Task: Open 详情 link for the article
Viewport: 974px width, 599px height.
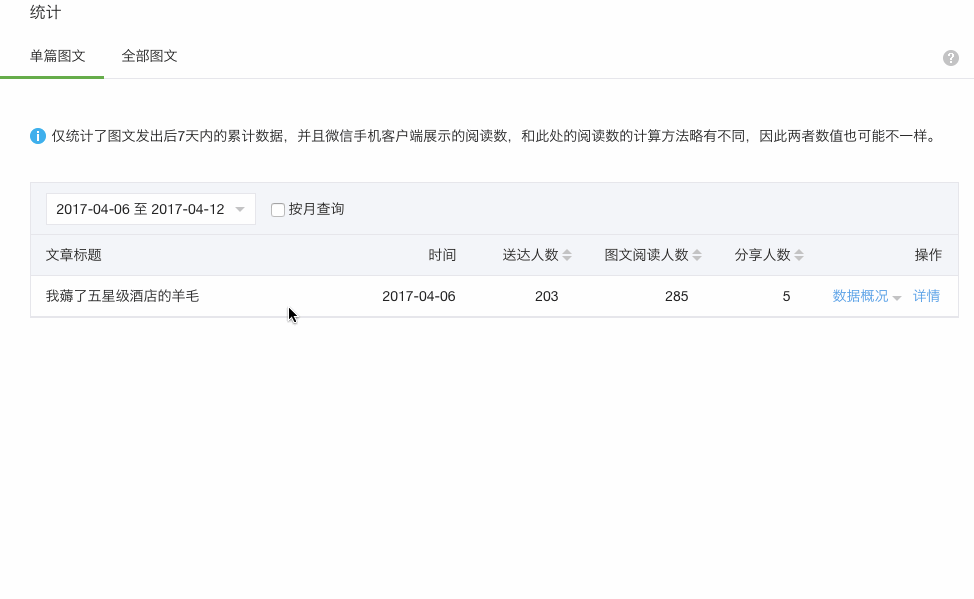Action: [926, 296]
